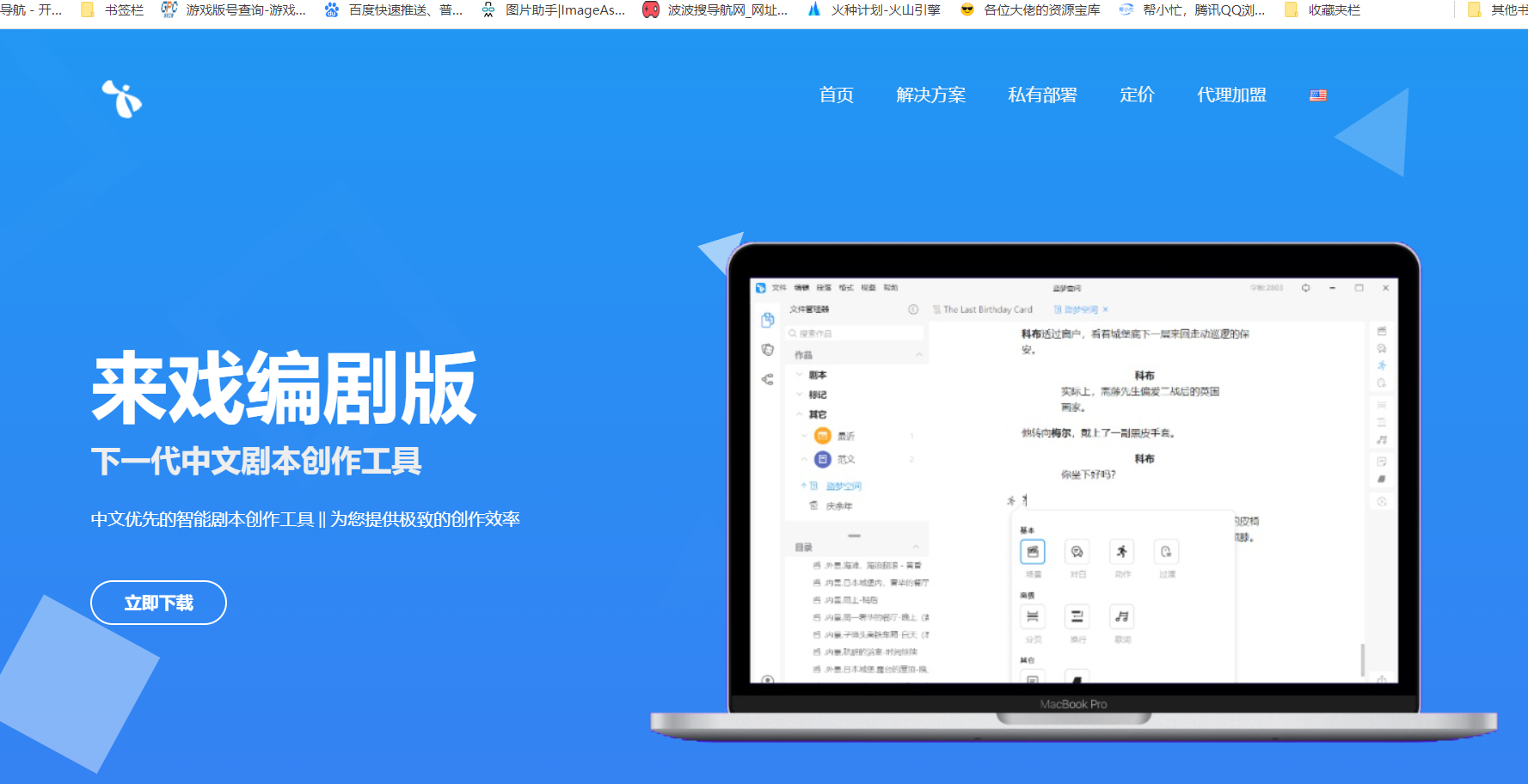Expand the 书签栏 bookmark folder
This screenshot has height=784, width=1528.
pos(113,10)
